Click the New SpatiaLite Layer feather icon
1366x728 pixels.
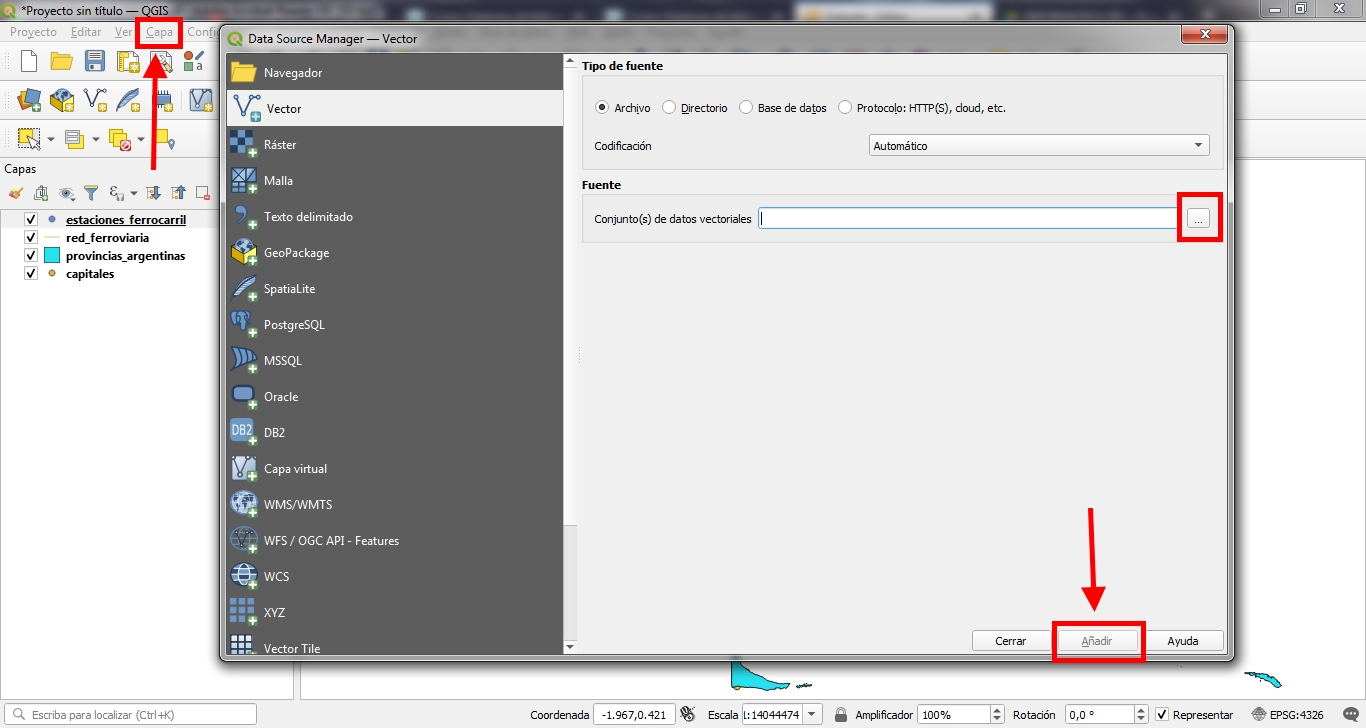pos(129,100)
